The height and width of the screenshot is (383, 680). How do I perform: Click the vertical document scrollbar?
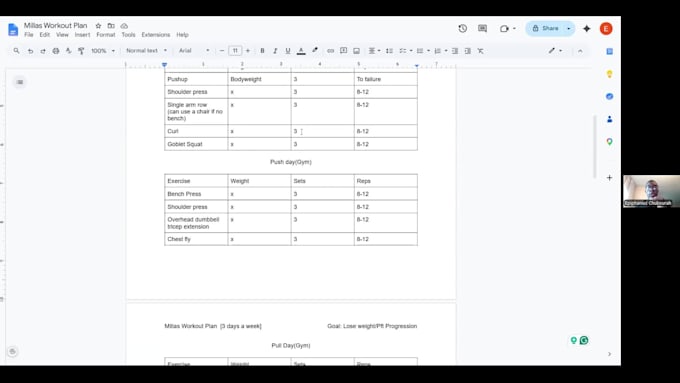(x=594, y=146)
